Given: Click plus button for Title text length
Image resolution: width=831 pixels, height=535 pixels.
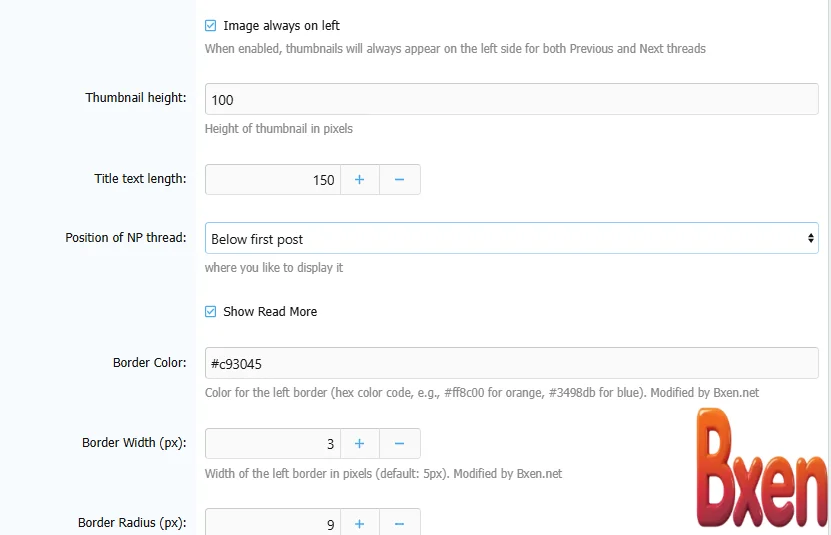Looking at the screenshot, I should (x=360, y=180).
